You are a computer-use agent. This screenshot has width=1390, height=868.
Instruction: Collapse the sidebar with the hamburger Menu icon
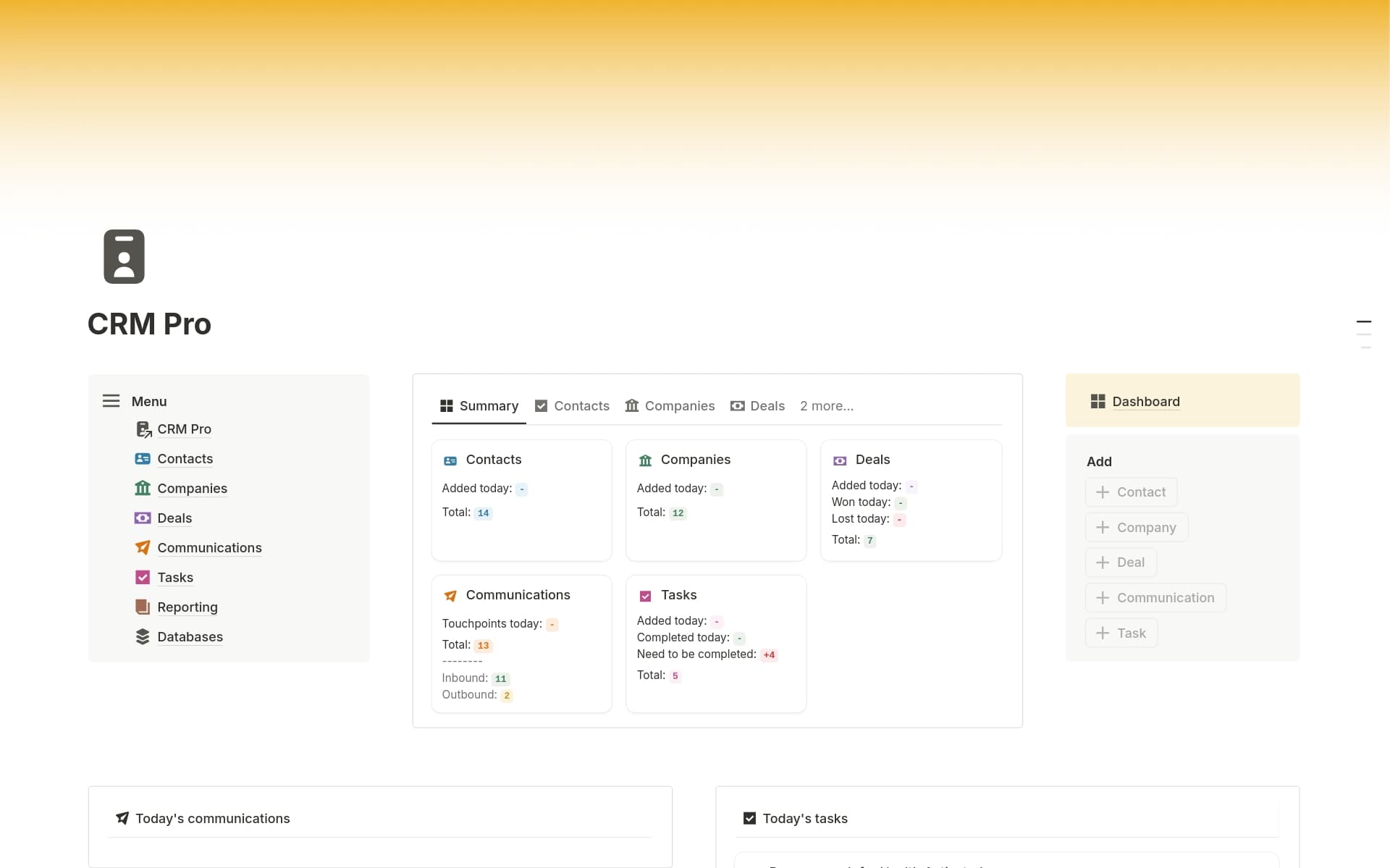pyautogui.click(x=110, y=400)
